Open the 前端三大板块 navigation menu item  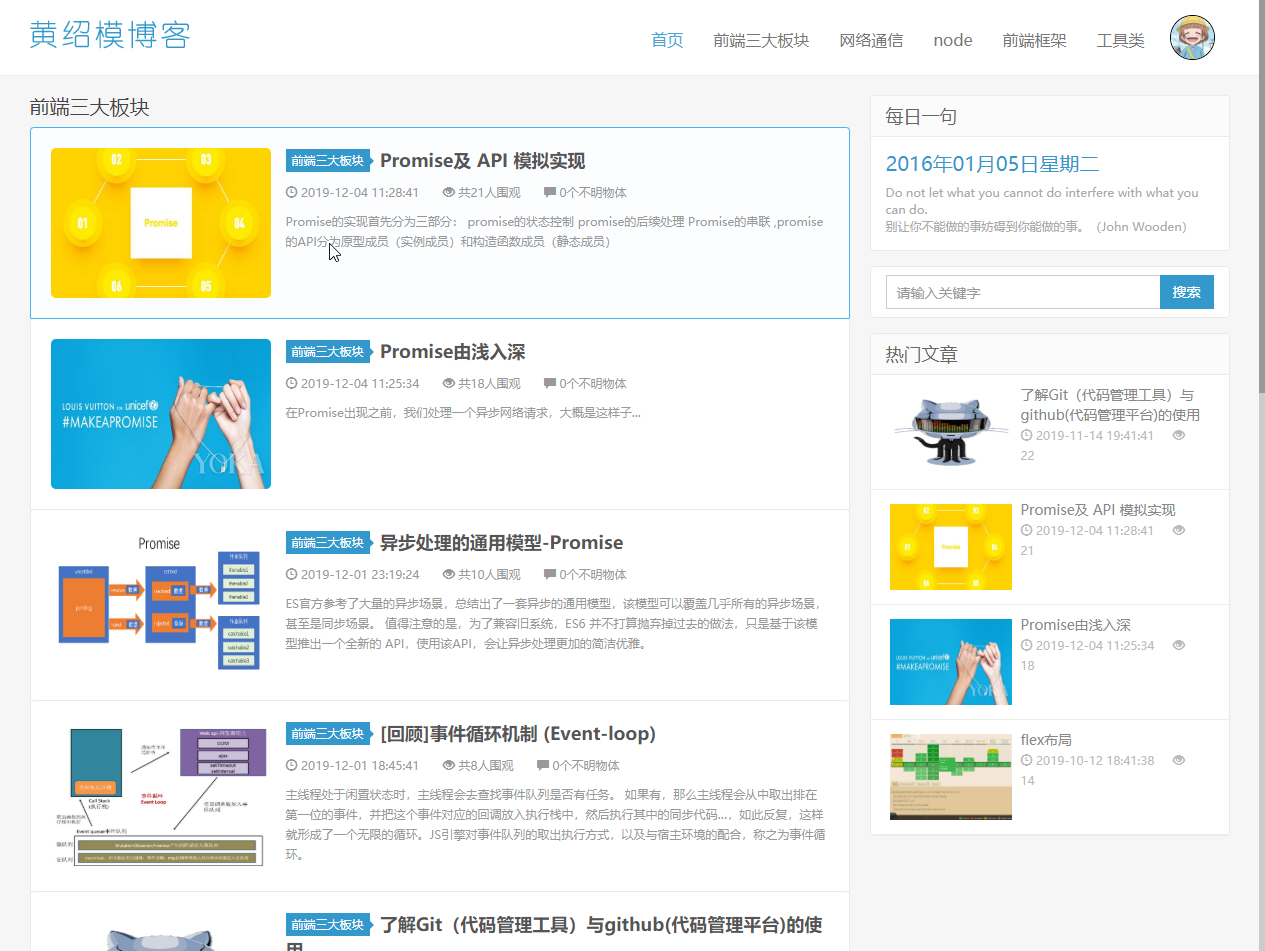click(x=761, y=40)
